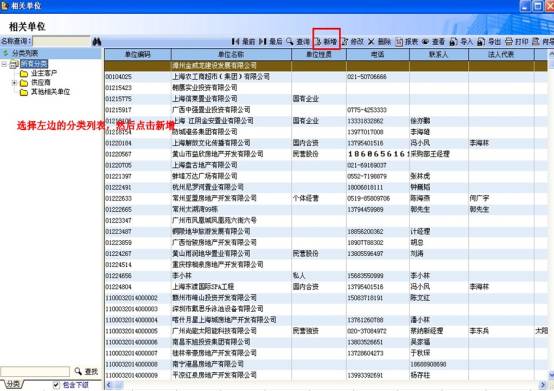Click the 名称查询 input field

point(61,41)
